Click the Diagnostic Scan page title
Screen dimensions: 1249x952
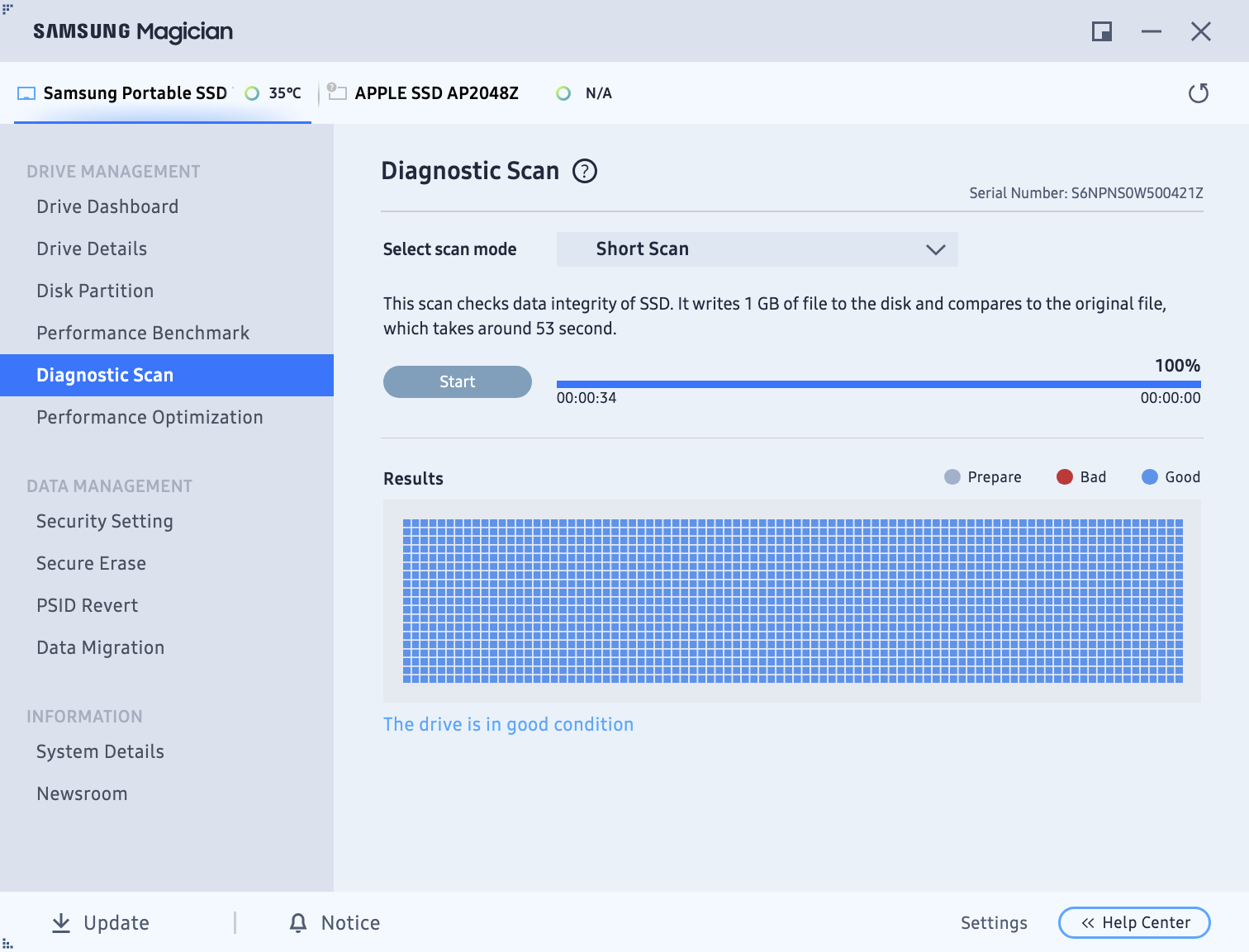(x=470, y=171)
